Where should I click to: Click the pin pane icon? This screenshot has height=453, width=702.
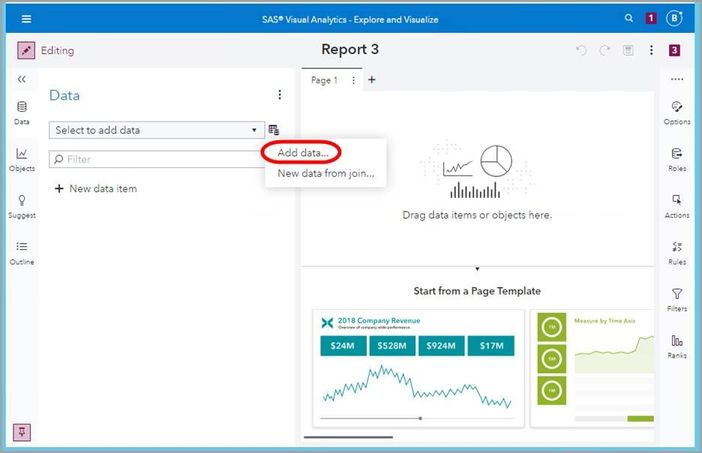(21, 432)
